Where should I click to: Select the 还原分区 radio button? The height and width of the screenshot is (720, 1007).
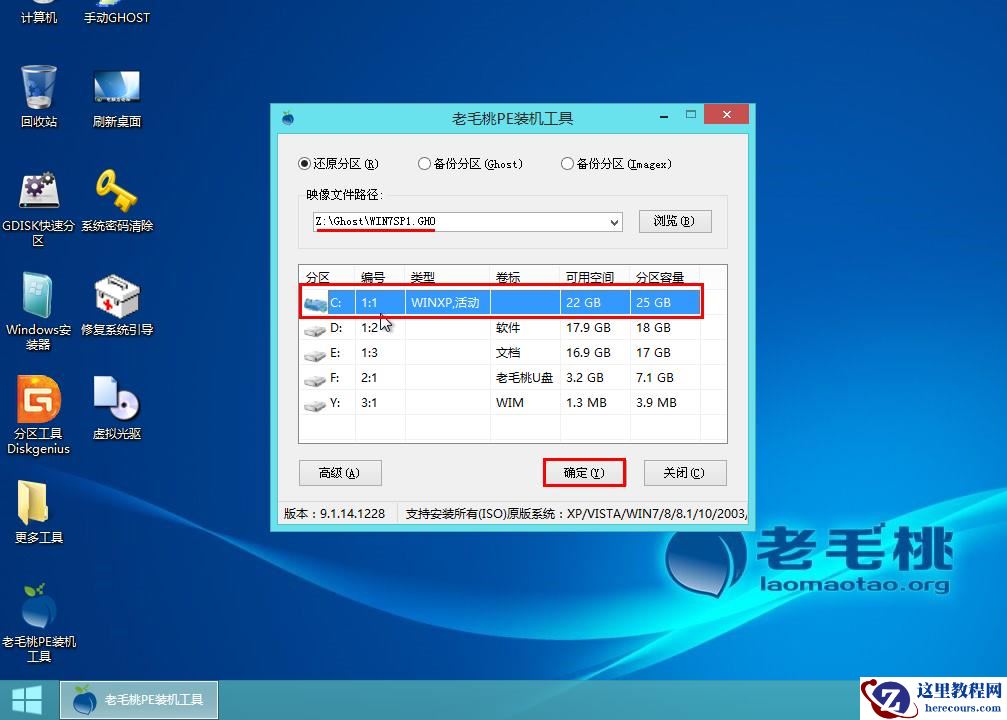point(302,163)
